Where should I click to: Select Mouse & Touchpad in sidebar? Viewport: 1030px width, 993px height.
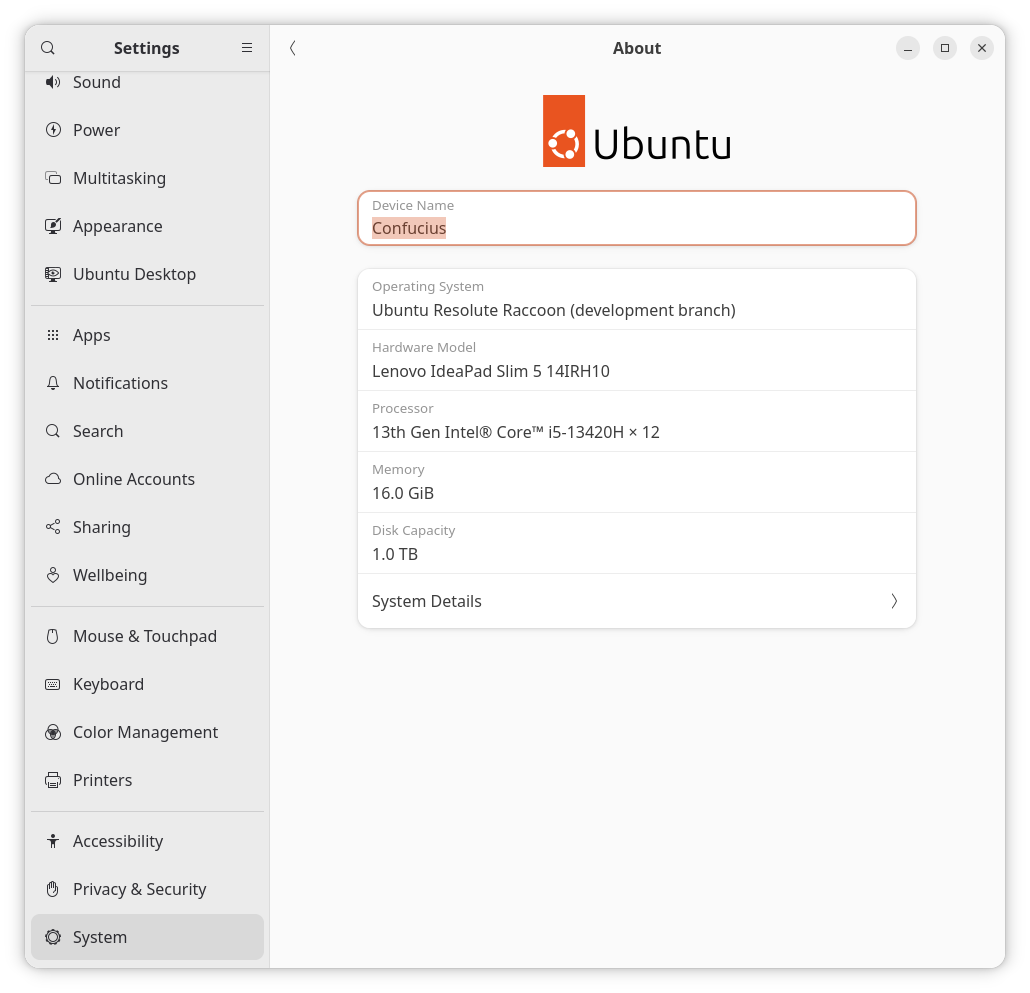(x=144, y=636)
